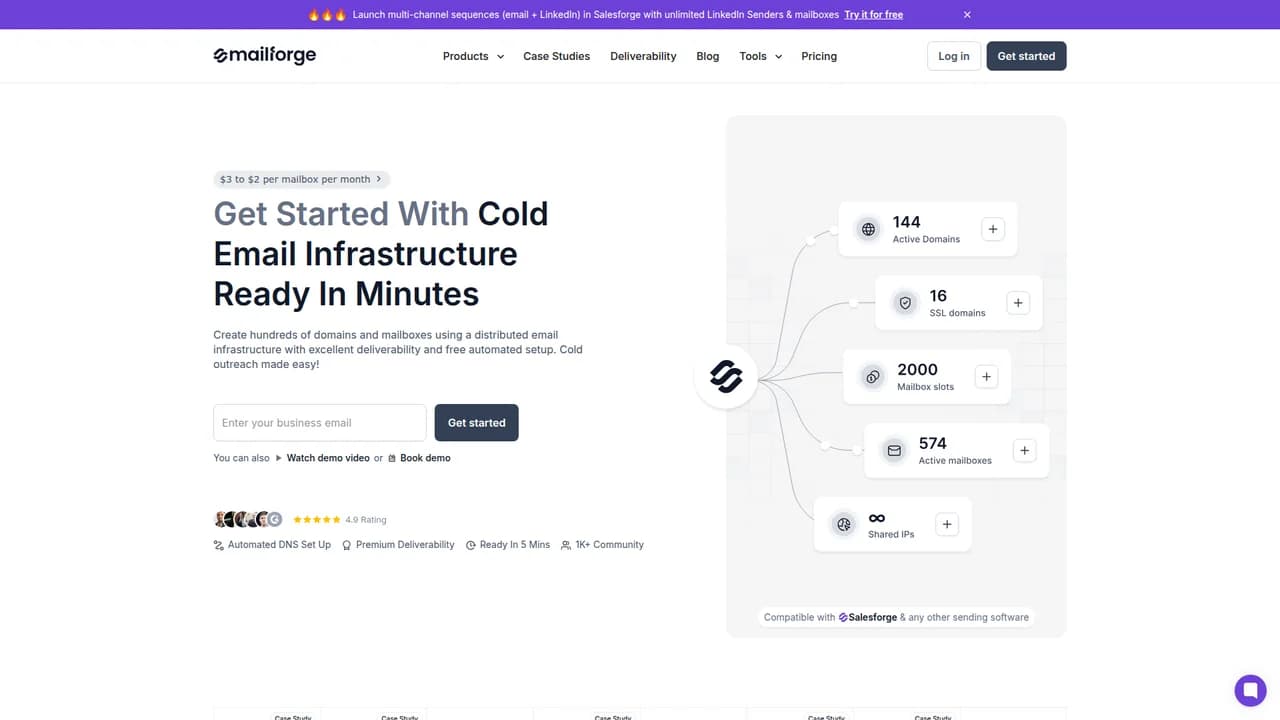Add Active Domains with the plus button
This screenshot has width=1280, height=720.
pos(993,229)
